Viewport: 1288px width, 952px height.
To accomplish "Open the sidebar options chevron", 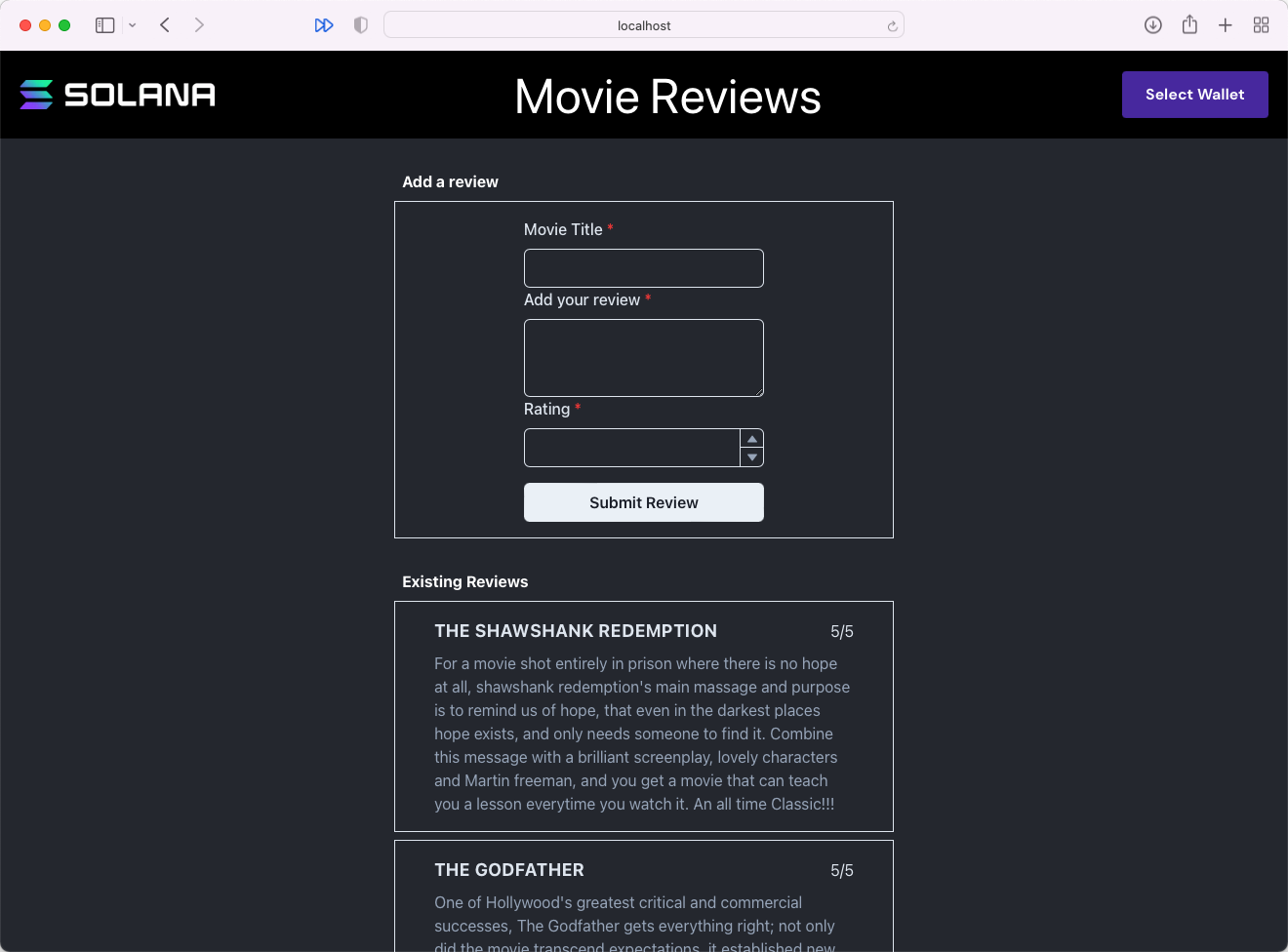I will pyautogui.click(x=133, y=24).
